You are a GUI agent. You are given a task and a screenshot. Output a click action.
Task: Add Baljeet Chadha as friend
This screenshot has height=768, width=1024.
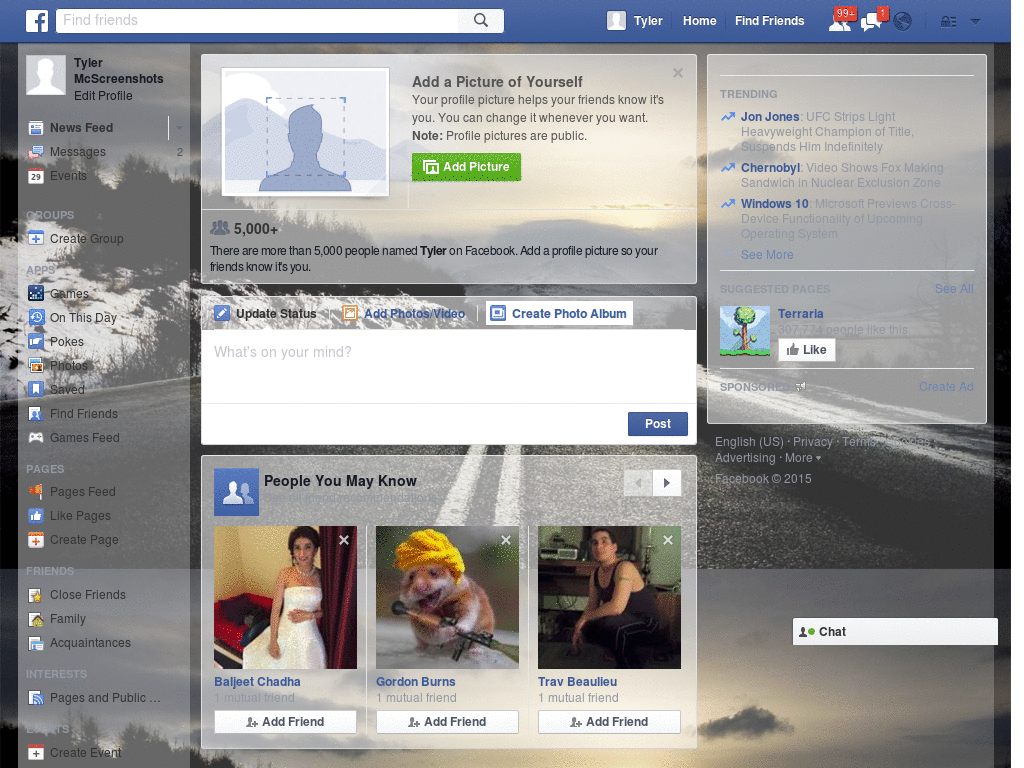(x=285, y=722)
